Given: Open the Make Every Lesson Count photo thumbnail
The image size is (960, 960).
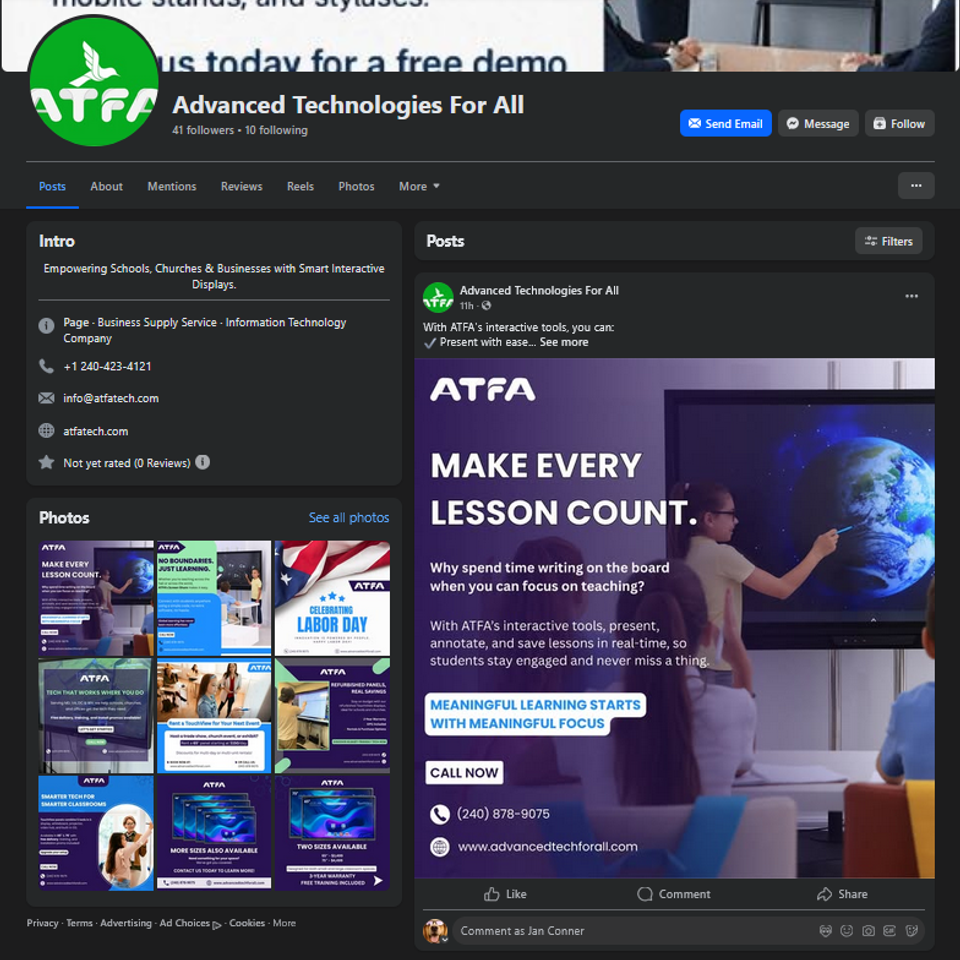Looking at the screenshot, I should coord(96,598).
